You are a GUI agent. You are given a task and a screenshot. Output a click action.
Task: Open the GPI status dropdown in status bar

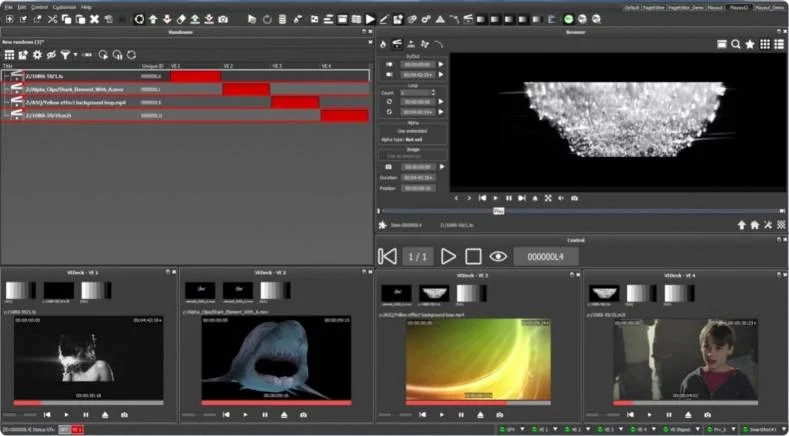pyautogui.click(x=522, y=429)
